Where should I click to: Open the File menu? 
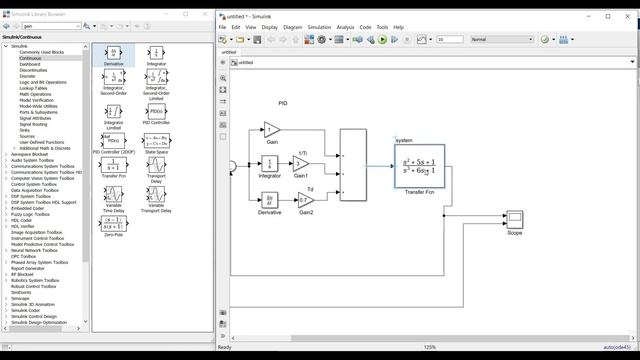coord(222,27)
